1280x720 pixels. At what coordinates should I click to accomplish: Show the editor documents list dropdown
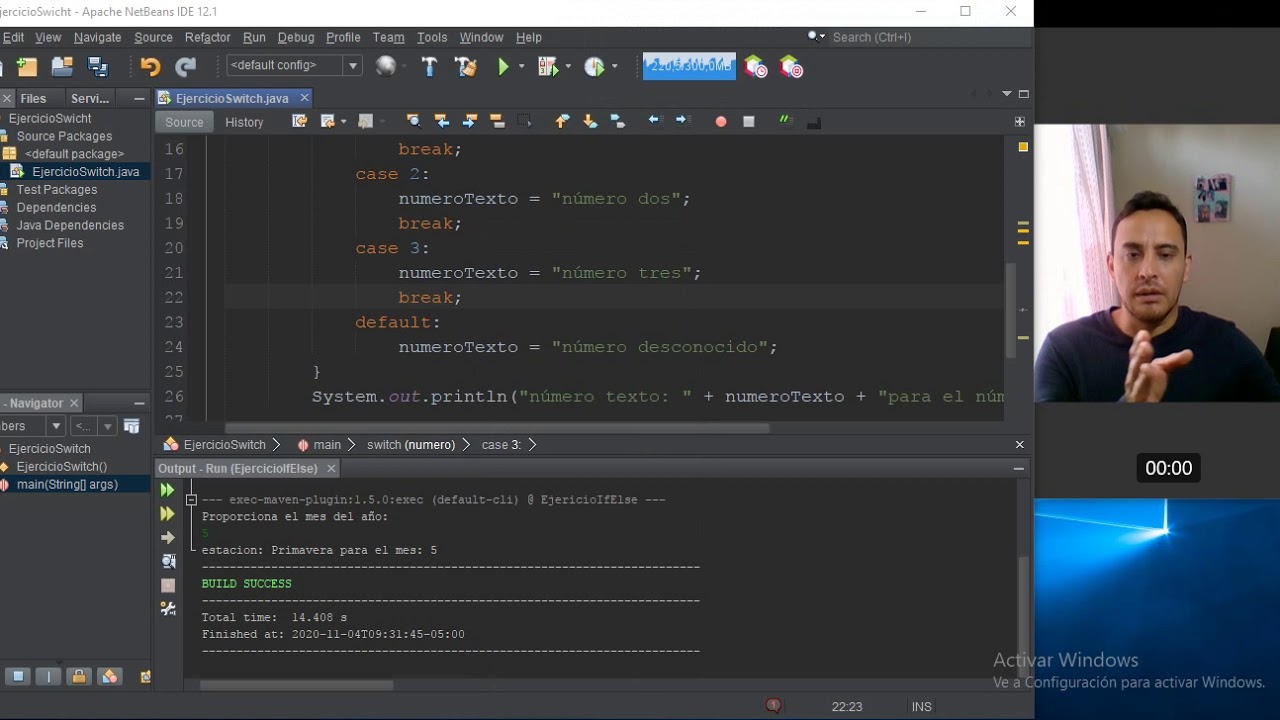pos(1006,94)
